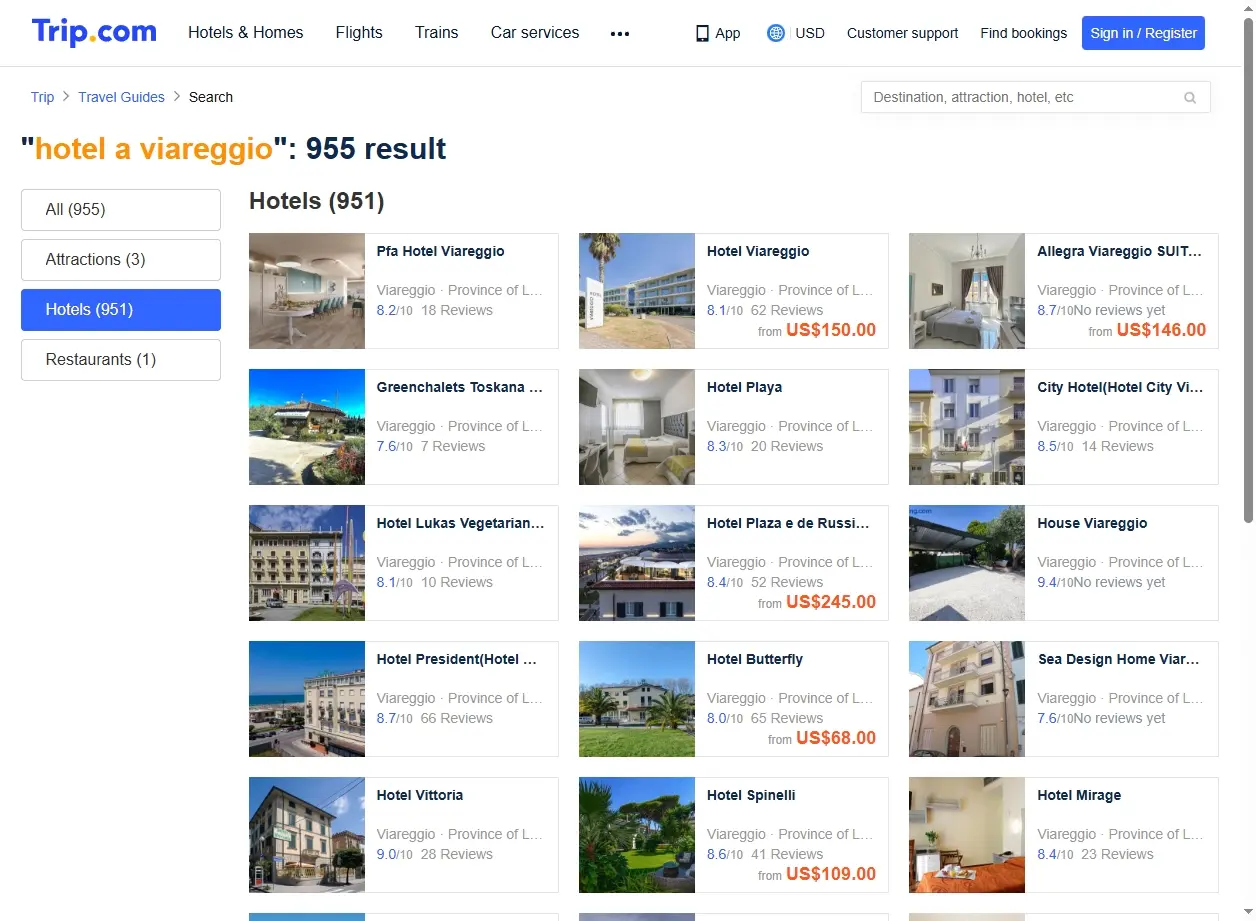Open the Hotel Vittoria photo
Image resolution: width=1256 pixels, height=921 pixels.
pyautogui.click(x=307, y=835)
